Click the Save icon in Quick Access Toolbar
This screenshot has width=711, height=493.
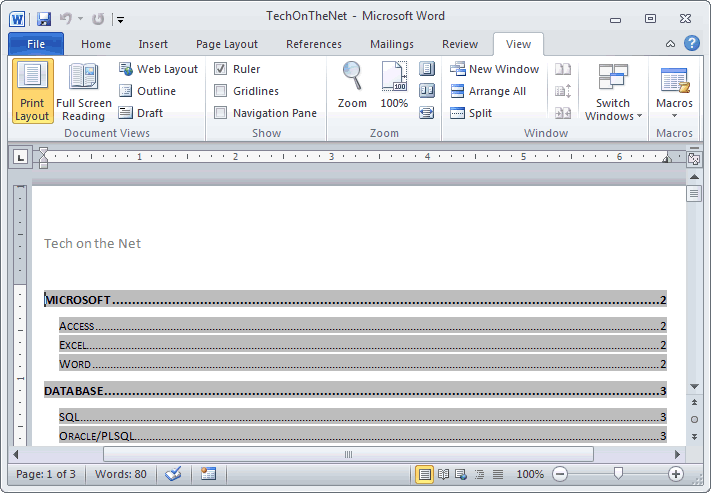44,19
